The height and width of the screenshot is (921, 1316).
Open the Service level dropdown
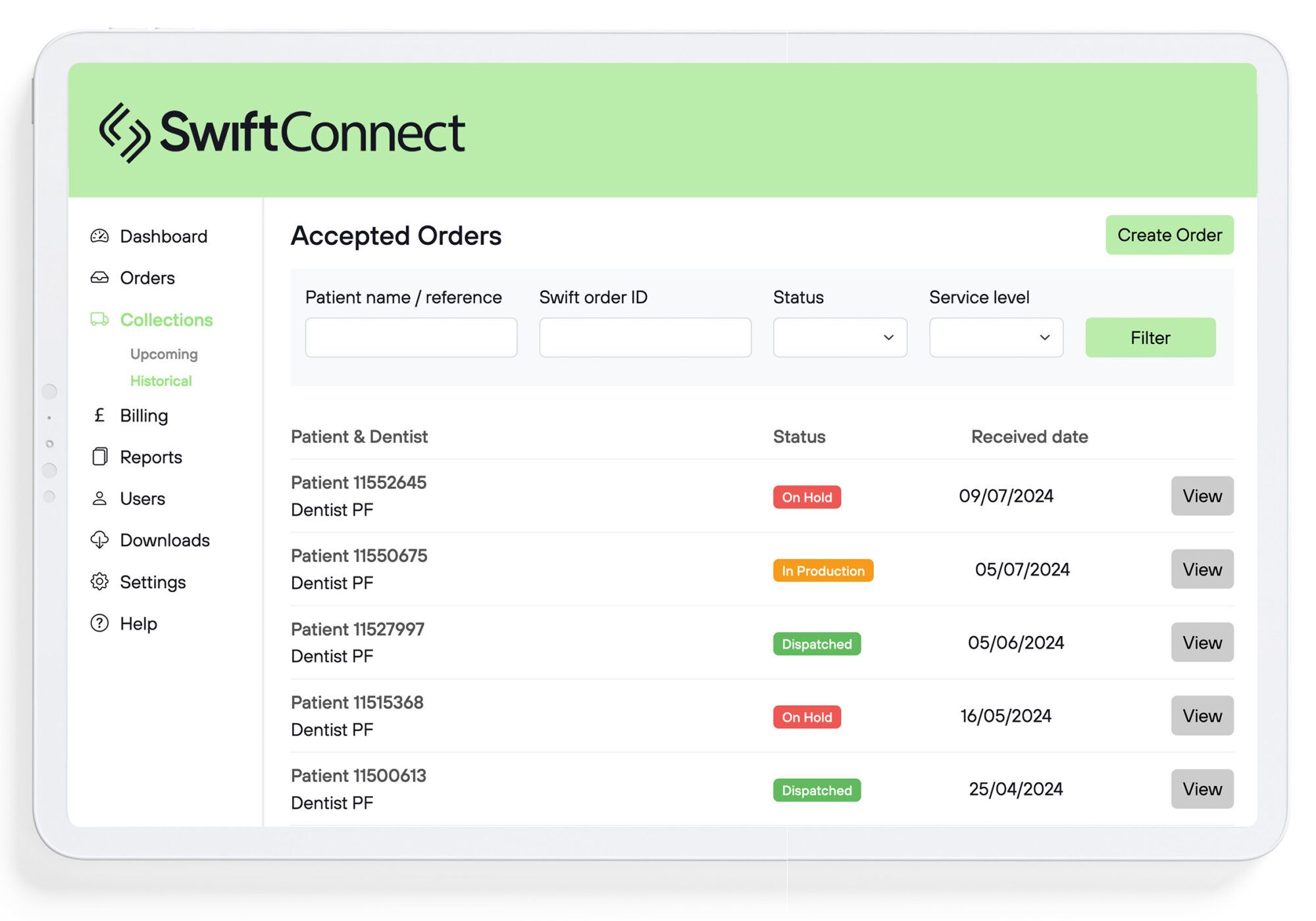pyautogui.click(x=996, y=337)
